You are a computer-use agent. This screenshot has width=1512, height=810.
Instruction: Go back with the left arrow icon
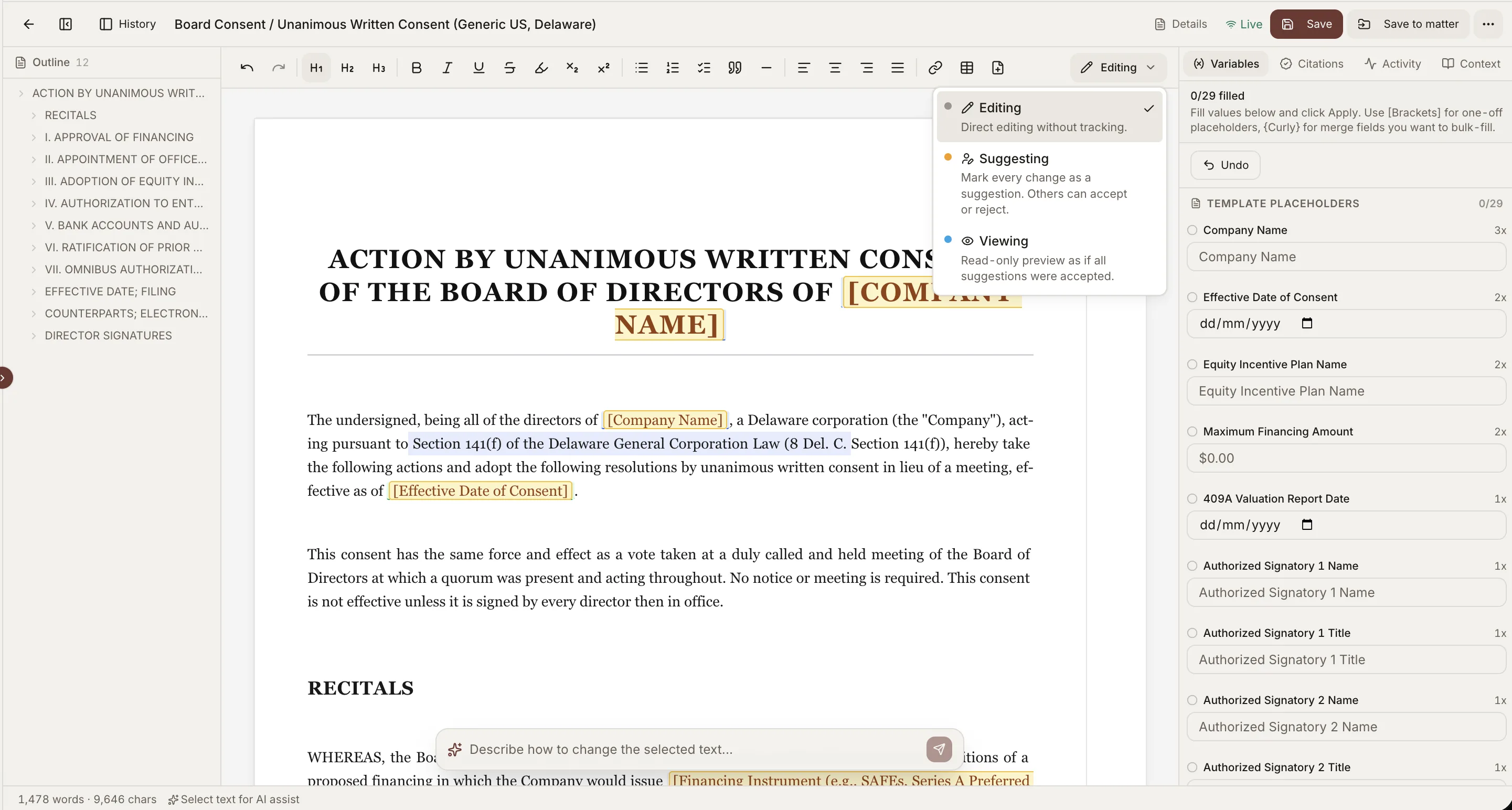pos(28,24)
